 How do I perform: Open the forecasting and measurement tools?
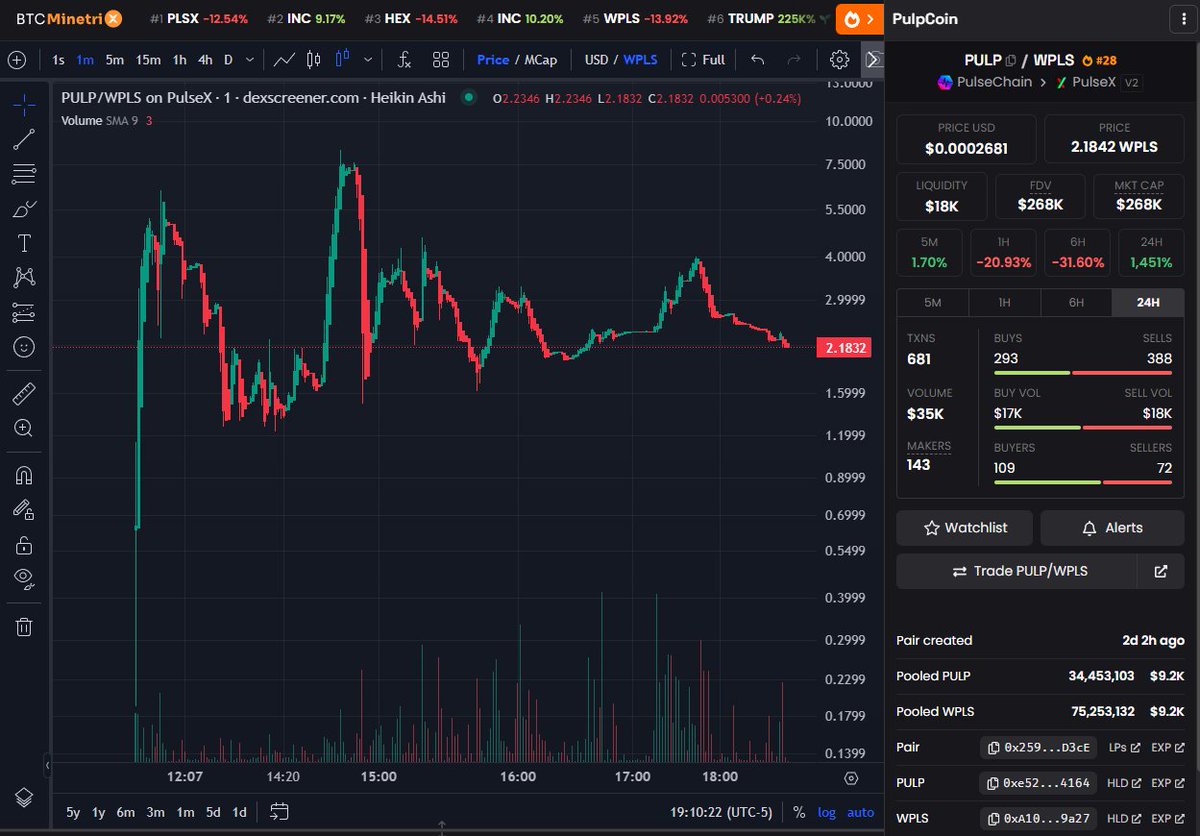(24, 313)
